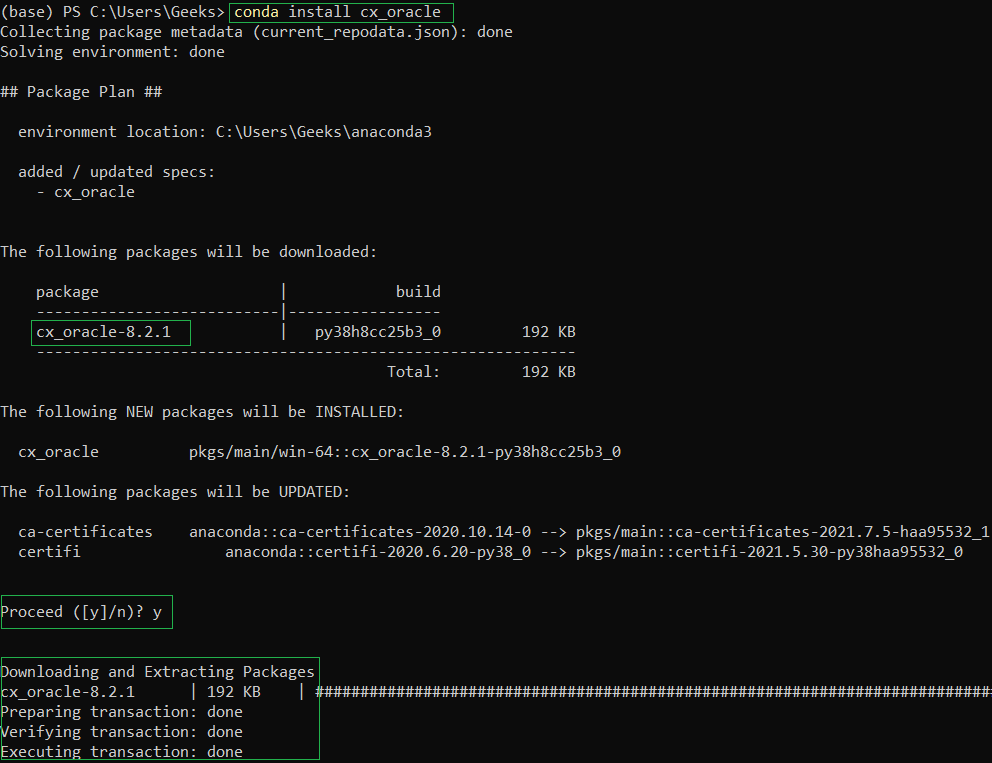The height and width of the screenshot is (763, 992).
Task: Click the '192 KB' size in the package row
Action: pos(549,332)
